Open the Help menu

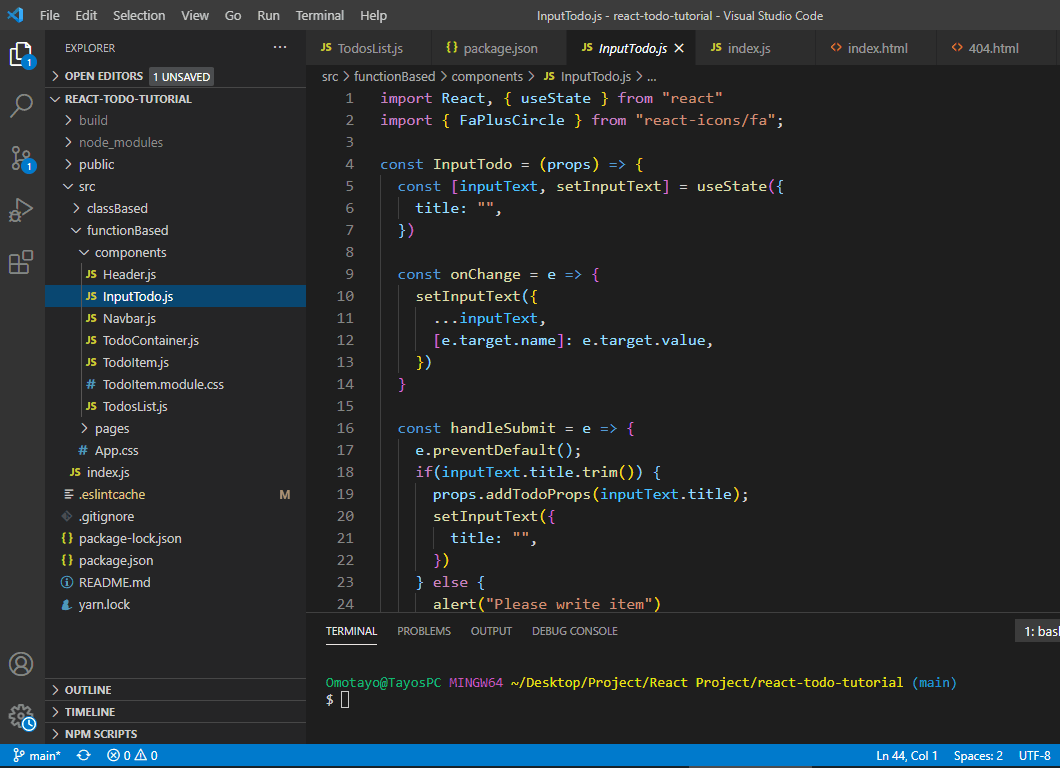tap(373, 15)
